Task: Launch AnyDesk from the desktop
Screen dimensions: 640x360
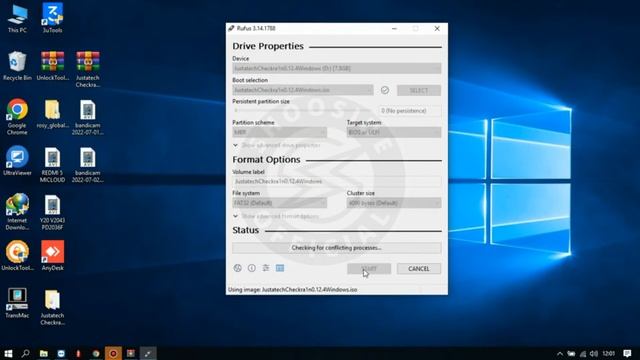Action: click(52, 256)
